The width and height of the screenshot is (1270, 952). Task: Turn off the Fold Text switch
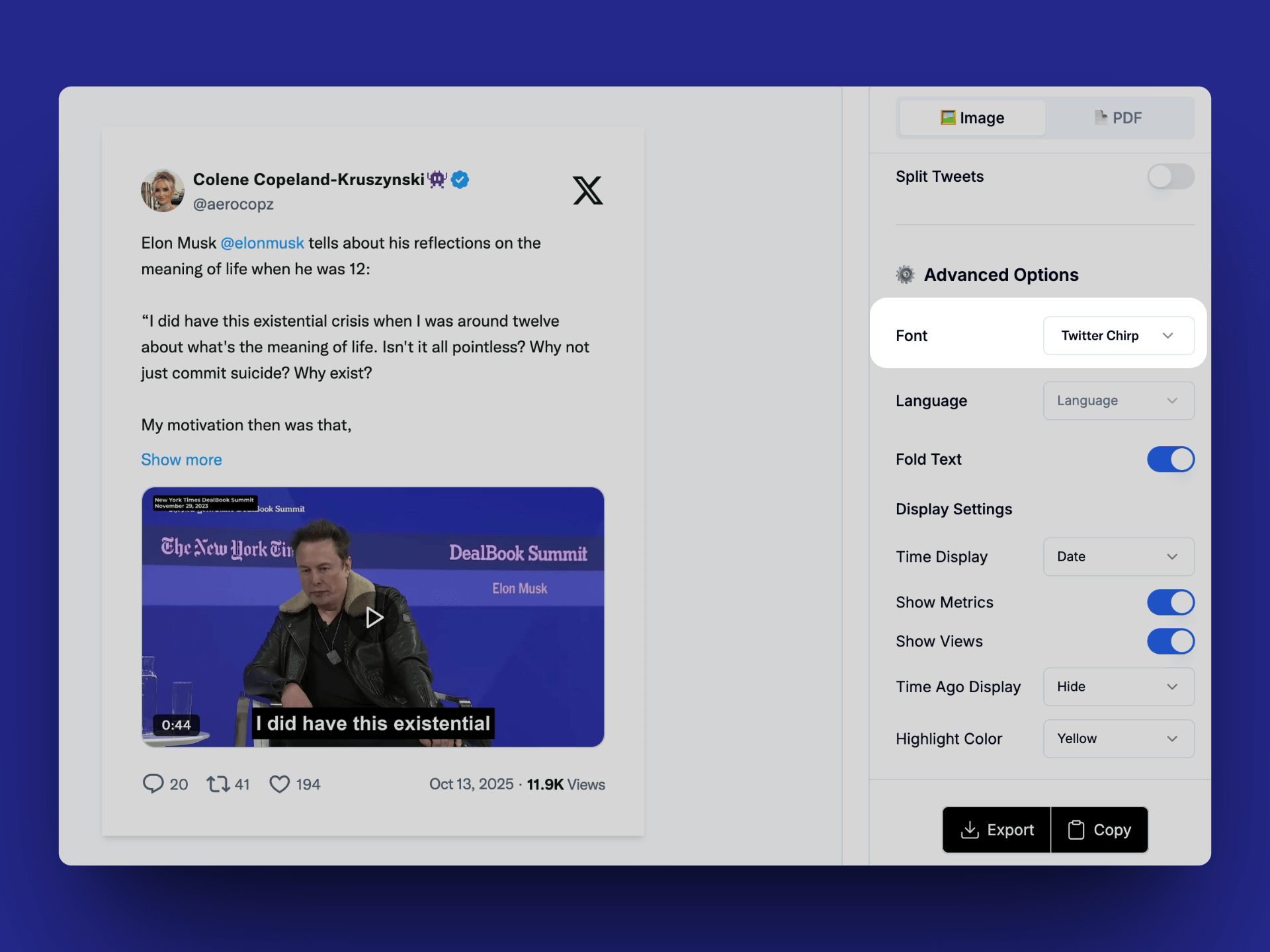click(x=1170, y=459)
